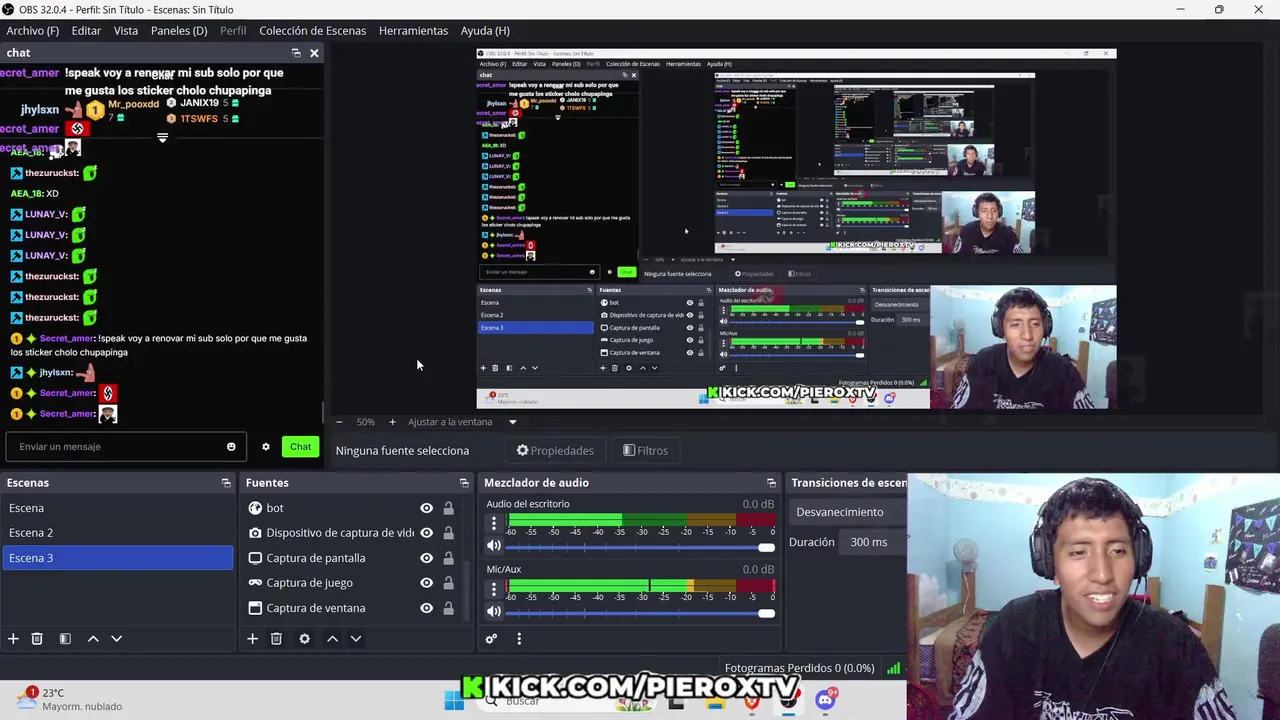
Task: Zoom out preview with the minus icon
Action: [x=339, y=422]
